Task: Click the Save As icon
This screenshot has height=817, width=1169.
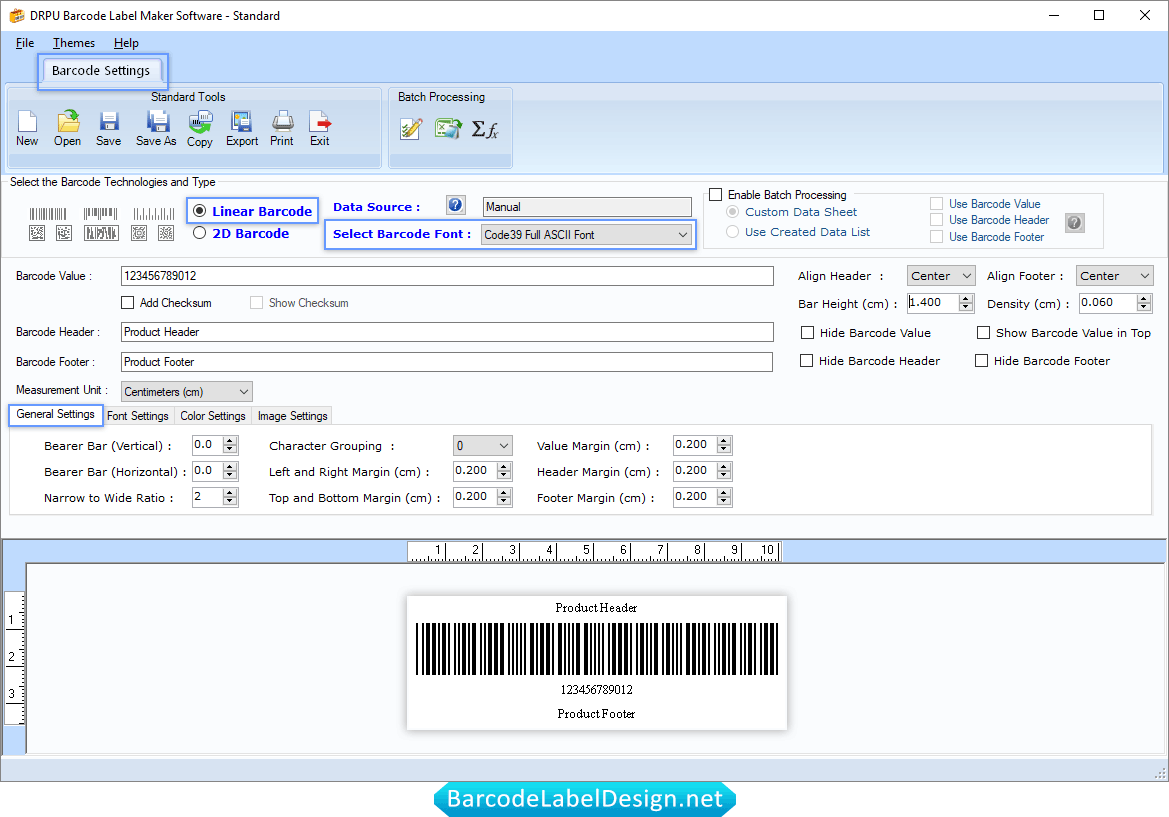Action: click(x=157, y=122)
